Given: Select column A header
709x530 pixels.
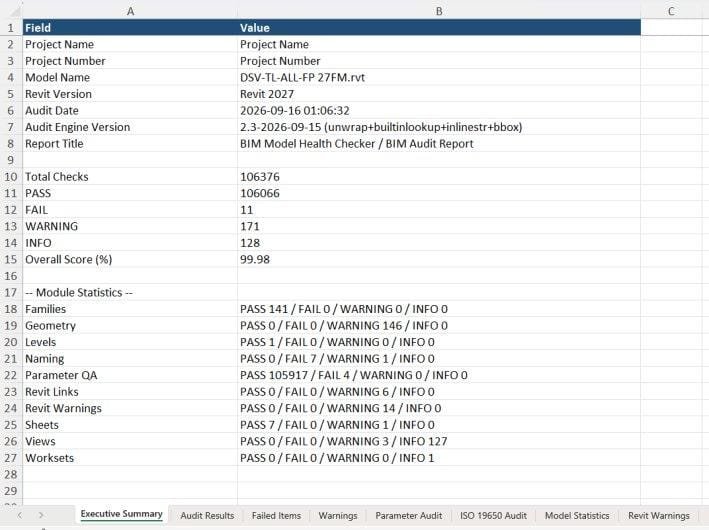Looking at the screenshot, I should [x=130, y=11].
